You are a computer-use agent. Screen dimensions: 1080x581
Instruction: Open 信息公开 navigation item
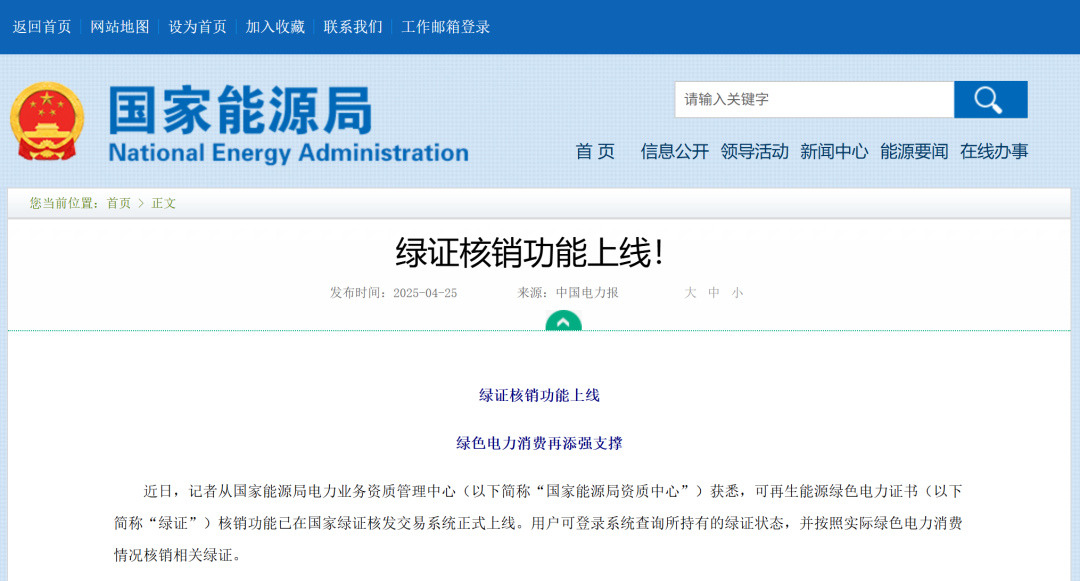tap(674, 151)
